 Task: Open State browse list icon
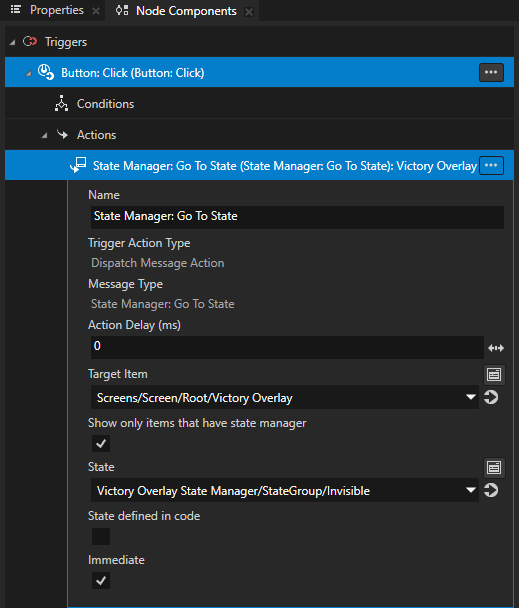click(494, 467)
